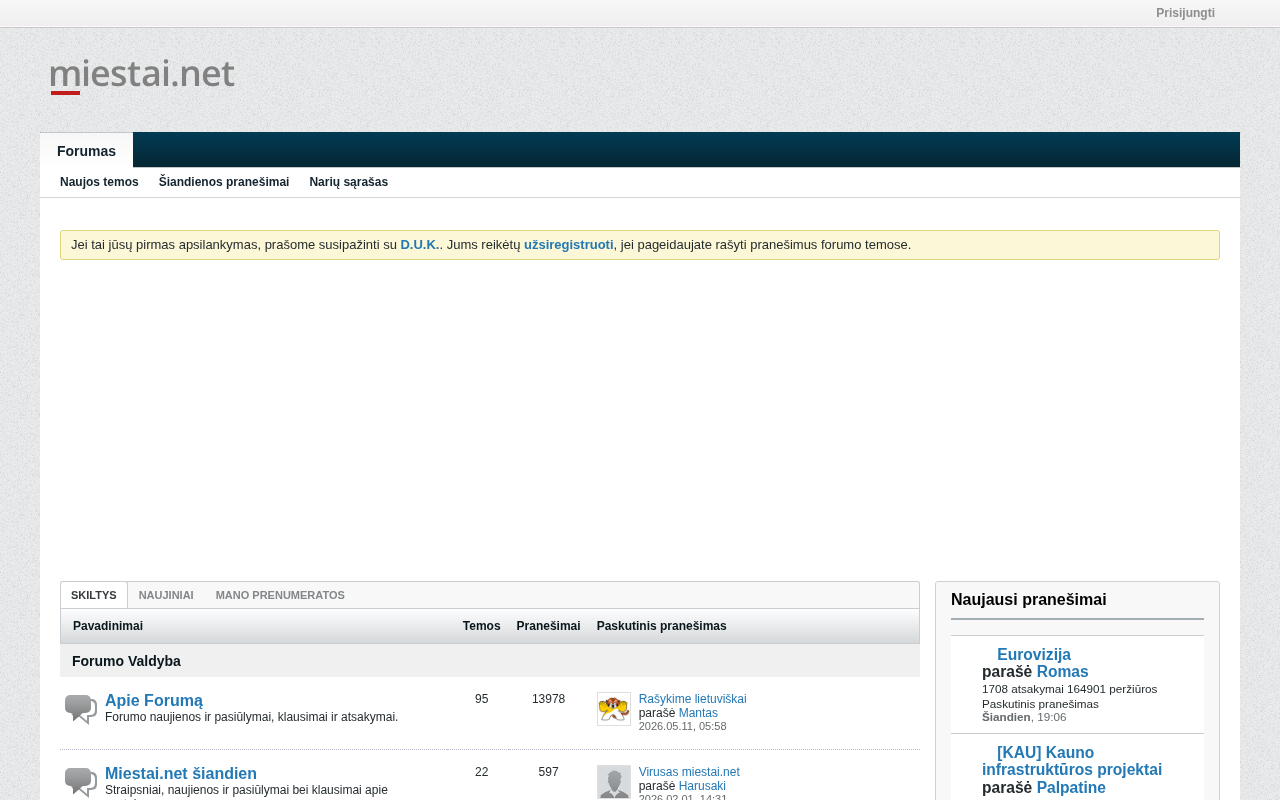Open the D.U.K. link in notice
1280x800 pixels.
[x=419, y=245]
